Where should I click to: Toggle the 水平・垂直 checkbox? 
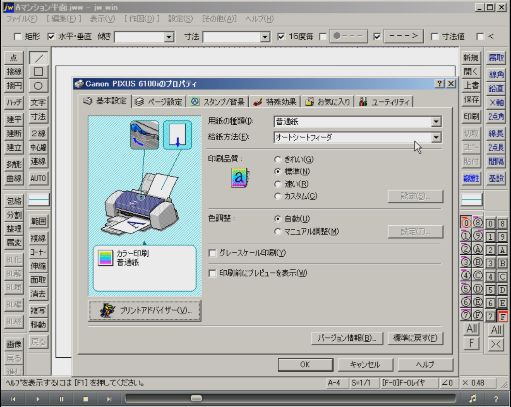(51, 36)
